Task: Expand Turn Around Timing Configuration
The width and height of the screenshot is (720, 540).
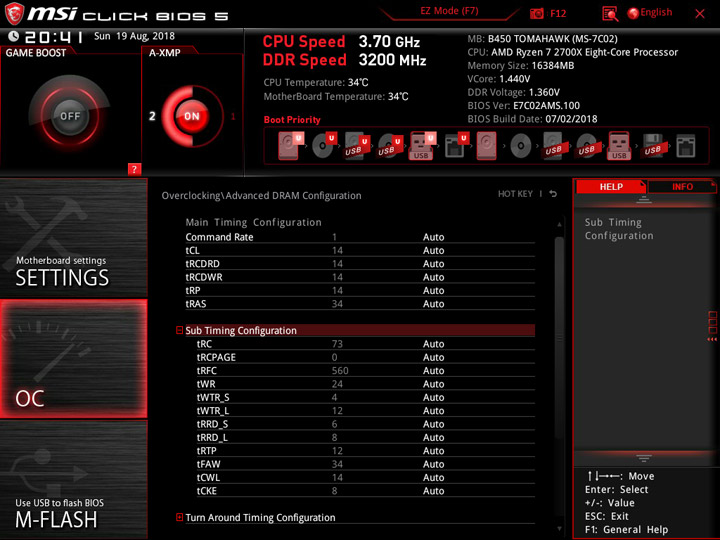Action: [180, 518]
